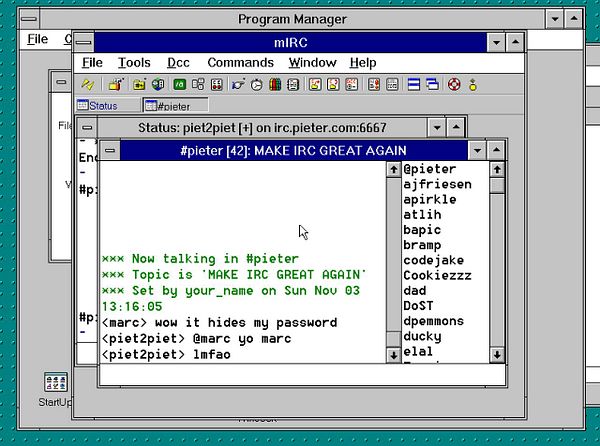Select codejake in the nick list
This screenshot has height=446, width=600.
point(434,260)
